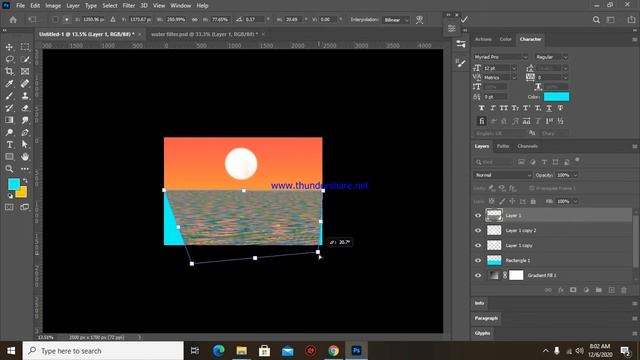Switch to the Paths tab
Image resolution: width=640 pixels, height=360 pixels.
tap(503, 146)
